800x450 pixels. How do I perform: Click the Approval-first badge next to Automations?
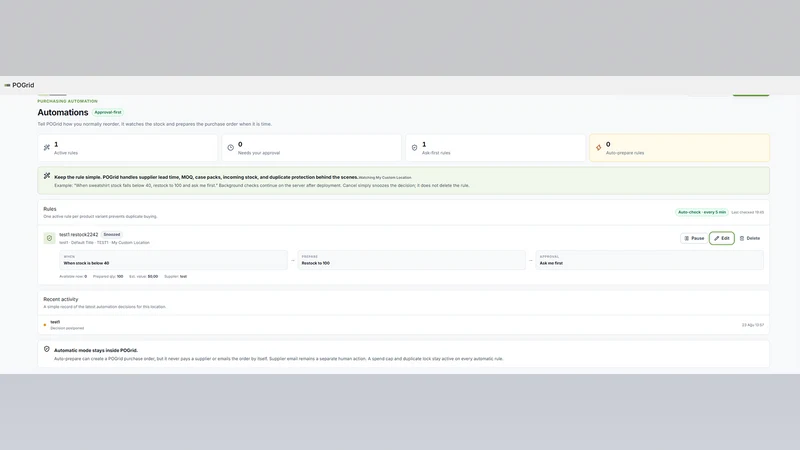click(108, 112)
